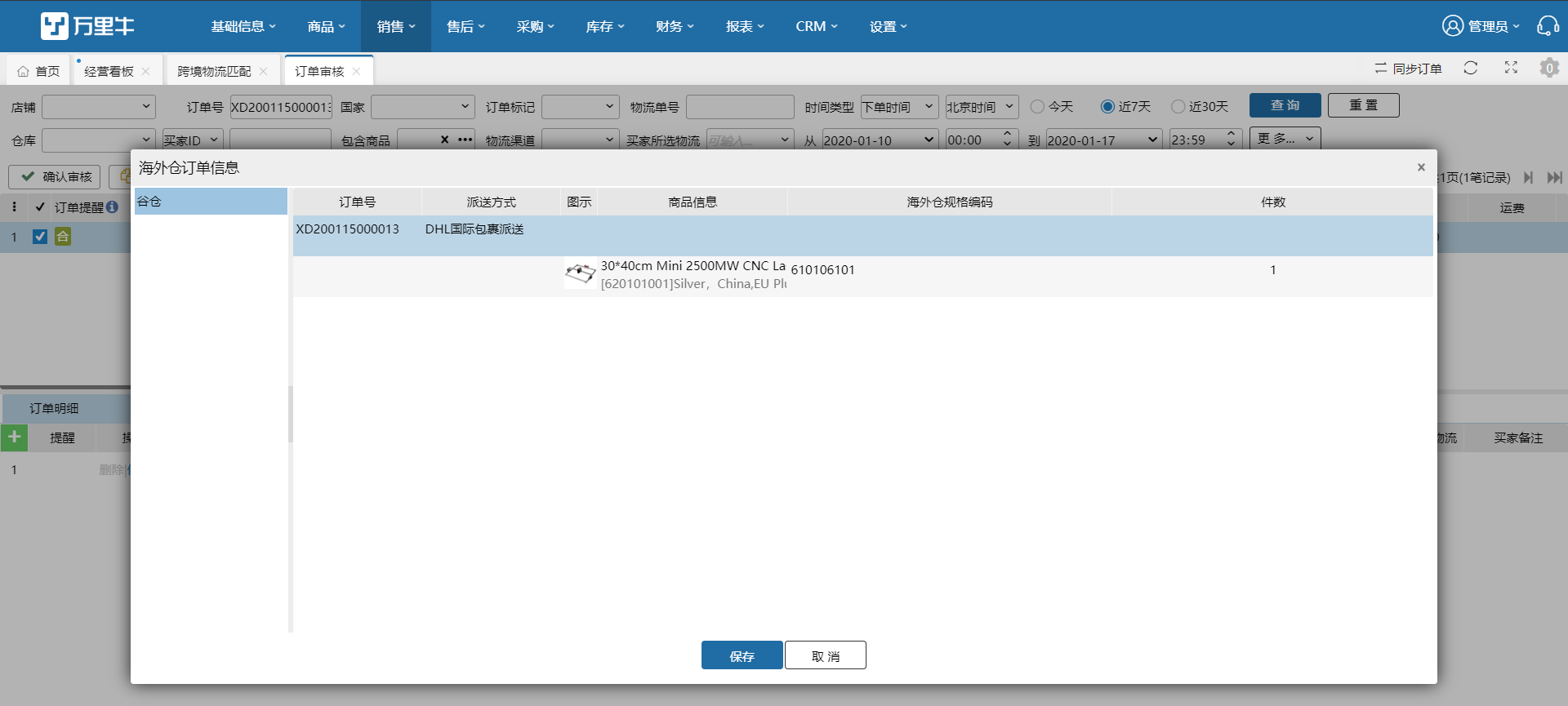Clear the 包含商品 field with X
The image size is (1568, 706).
pos(444,140)
